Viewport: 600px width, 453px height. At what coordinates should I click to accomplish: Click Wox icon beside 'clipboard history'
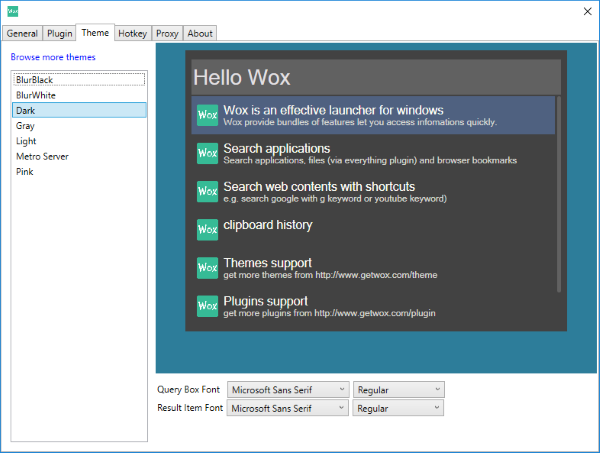point(207,230)
